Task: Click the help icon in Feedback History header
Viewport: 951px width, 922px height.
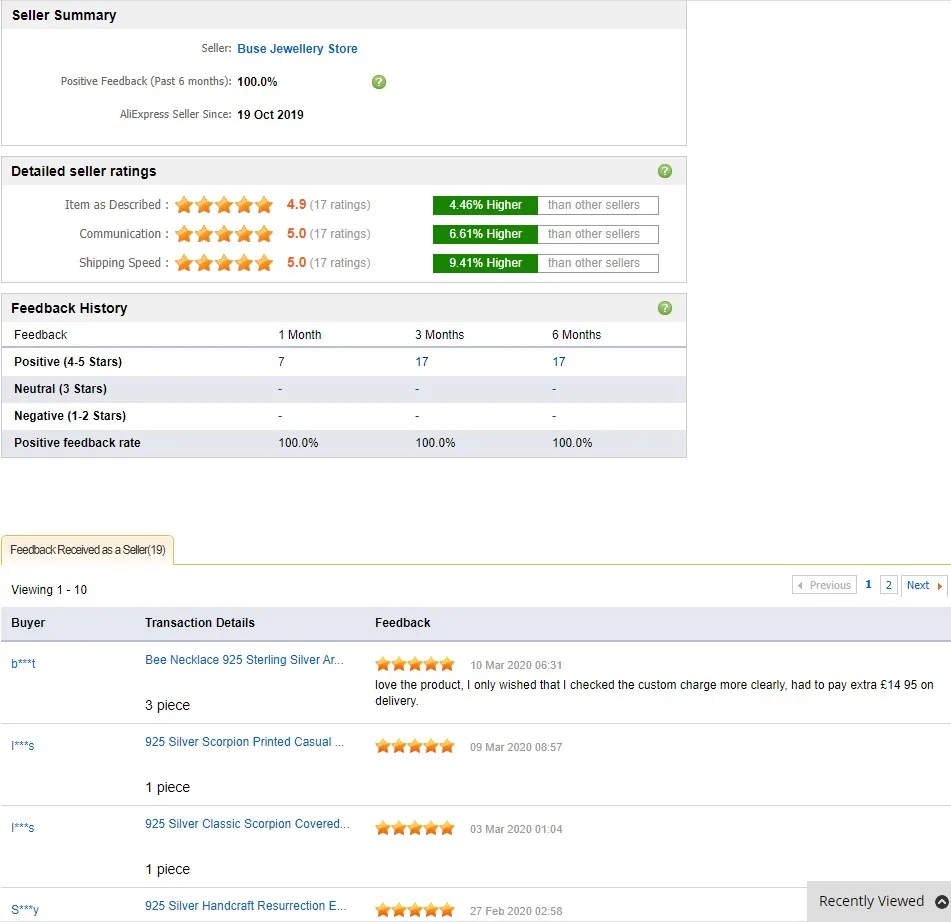Action: 665,308
